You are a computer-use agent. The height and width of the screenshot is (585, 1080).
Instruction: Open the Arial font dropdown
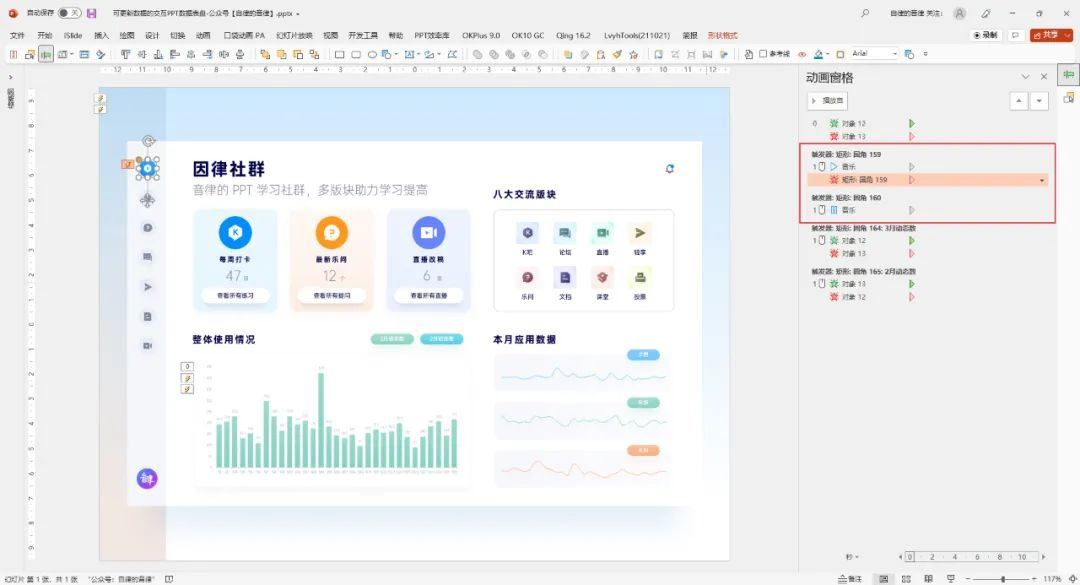[893, 54]
